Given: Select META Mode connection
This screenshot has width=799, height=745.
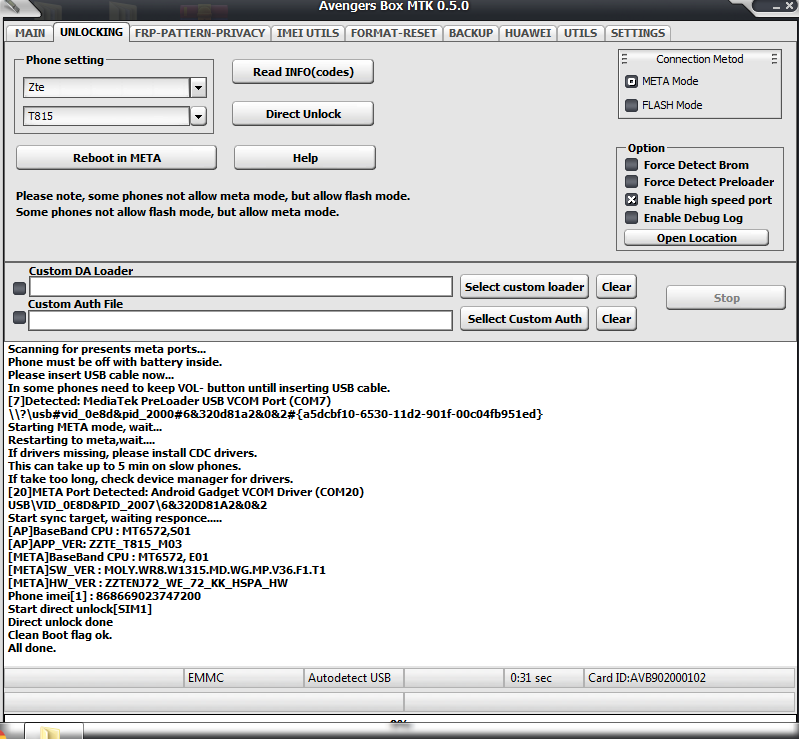Looking at the screenshot, I should pos(631,82).
